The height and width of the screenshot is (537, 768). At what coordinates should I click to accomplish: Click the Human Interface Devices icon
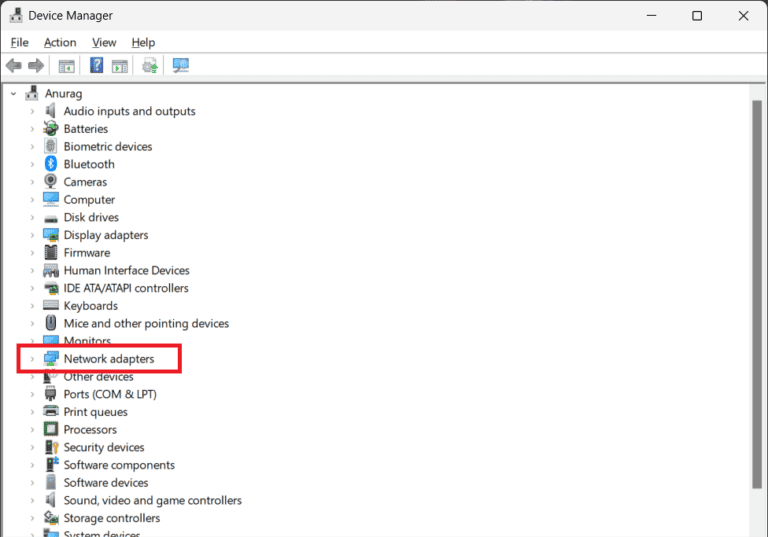(50, 270)
